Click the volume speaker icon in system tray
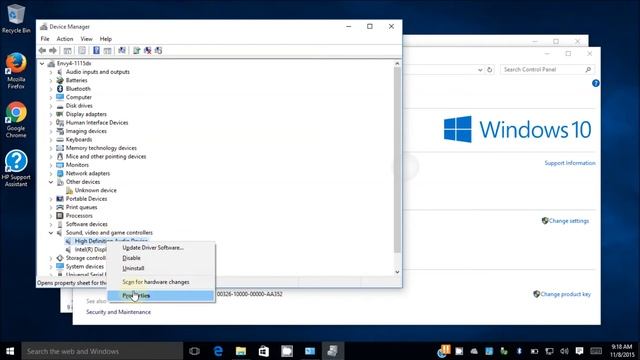Image resolution: width=640 pixels, height=360 pixels. [x=564, y=351]
